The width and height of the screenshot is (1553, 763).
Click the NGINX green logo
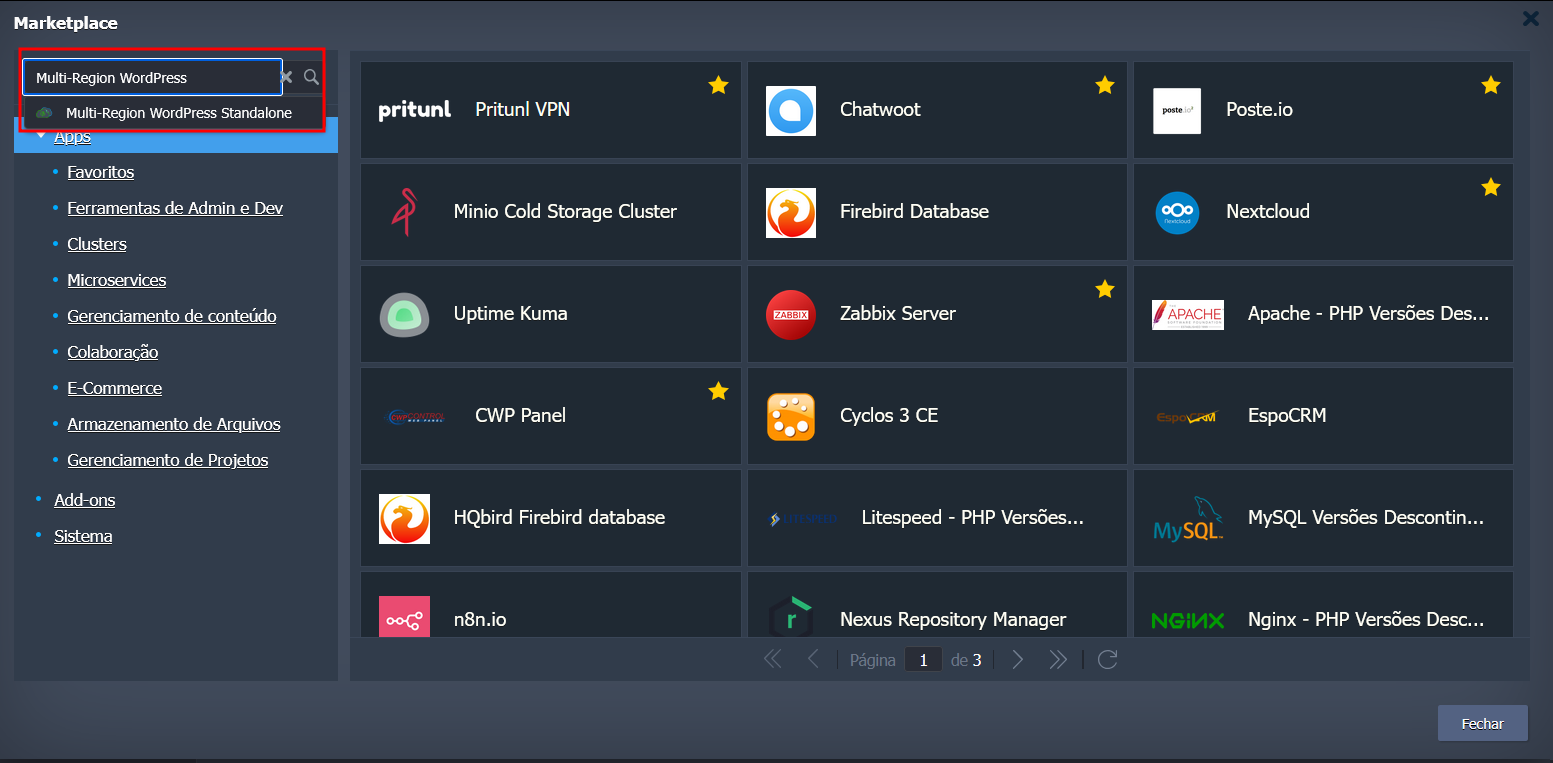1188,620
